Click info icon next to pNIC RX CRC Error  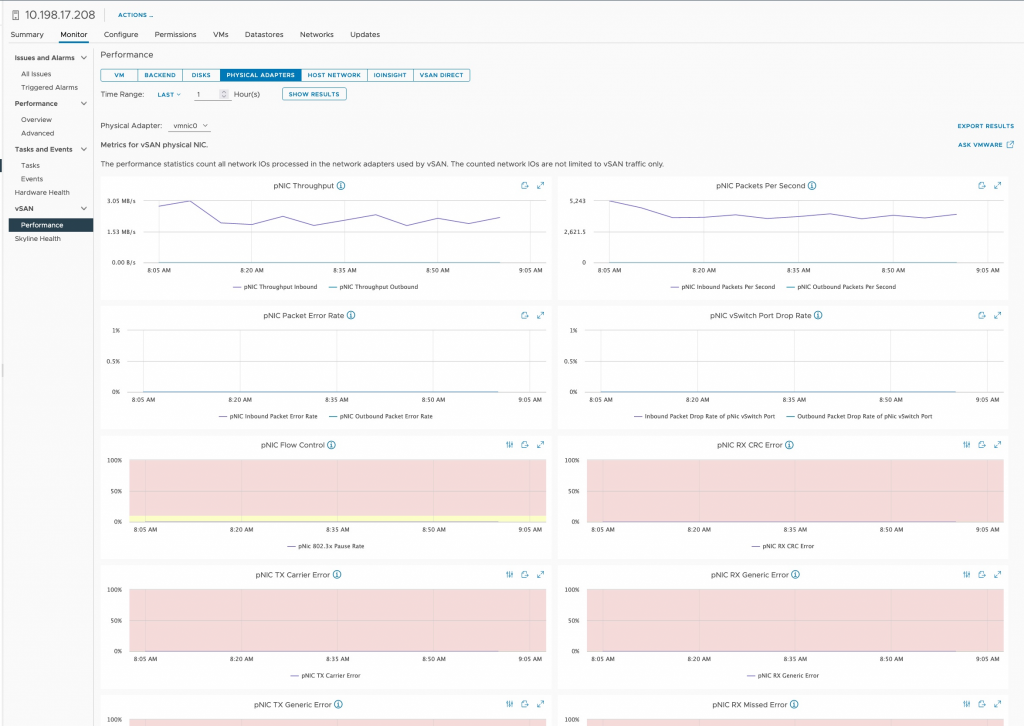tap(790, 445)
